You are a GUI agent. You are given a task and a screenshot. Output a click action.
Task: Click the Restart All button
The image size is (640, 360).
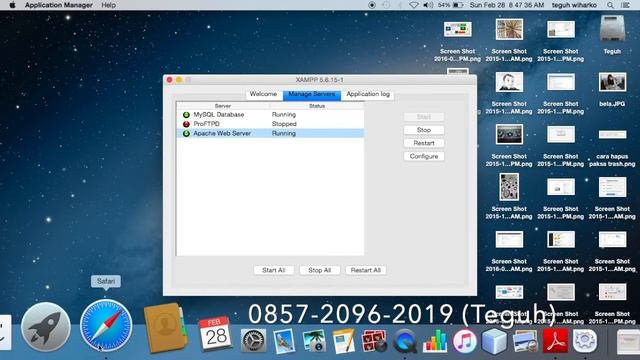pos(366,270)
